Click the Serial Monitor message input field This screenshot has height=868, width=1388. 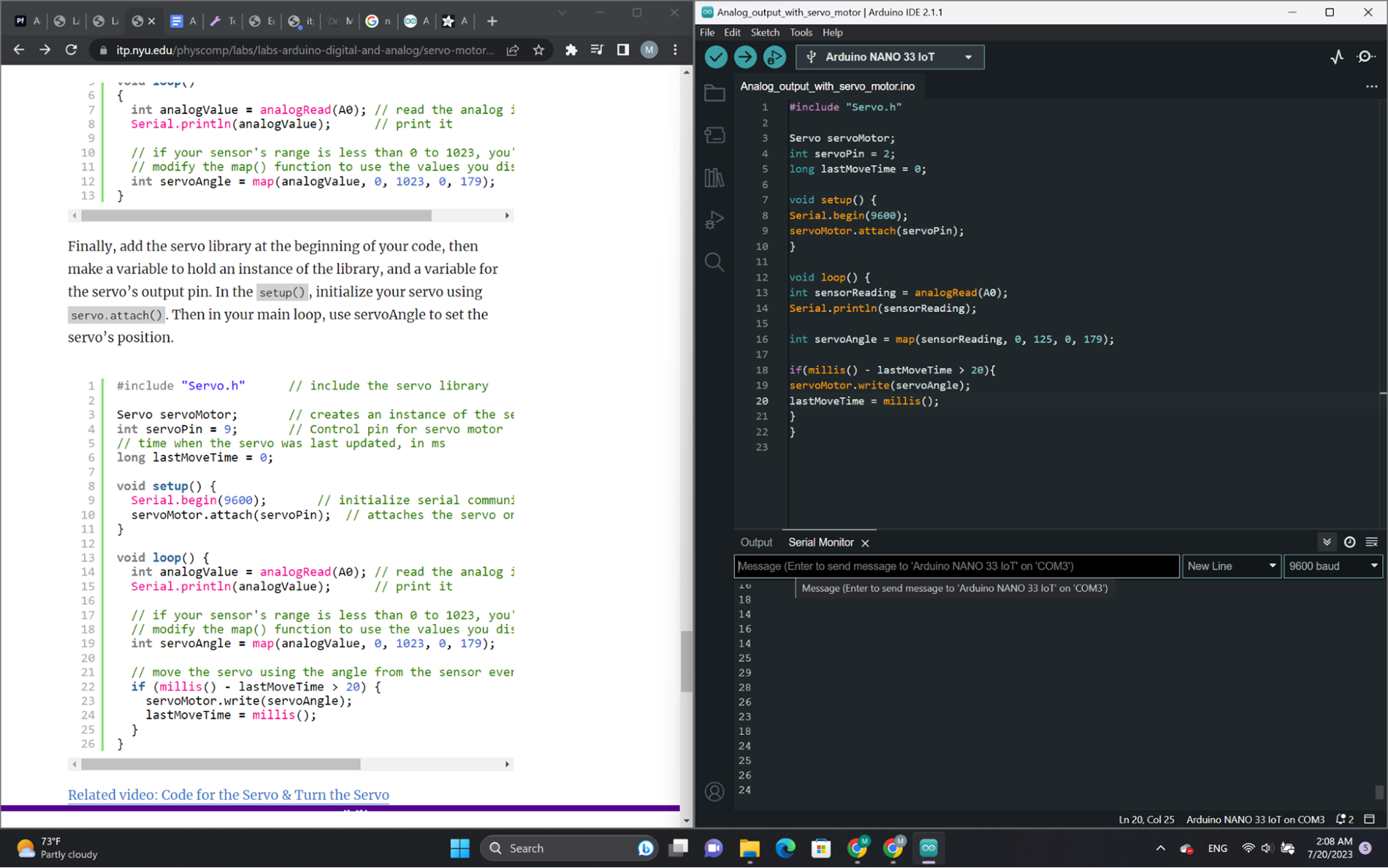pos(956,567)
